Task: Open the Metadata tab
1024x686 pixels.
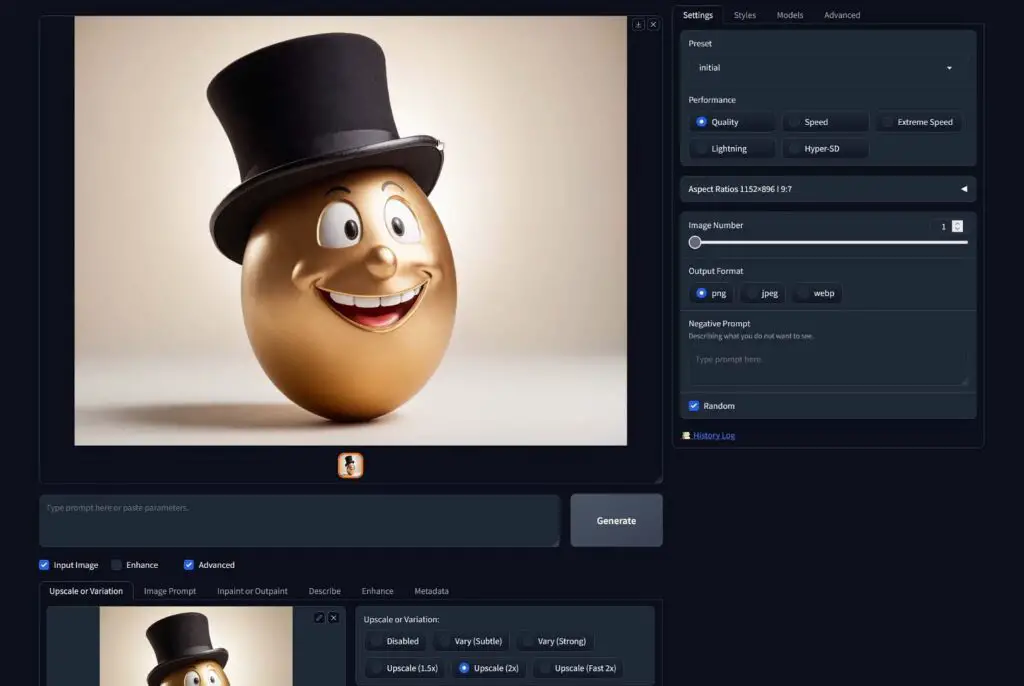Action: tap(431, 591)
